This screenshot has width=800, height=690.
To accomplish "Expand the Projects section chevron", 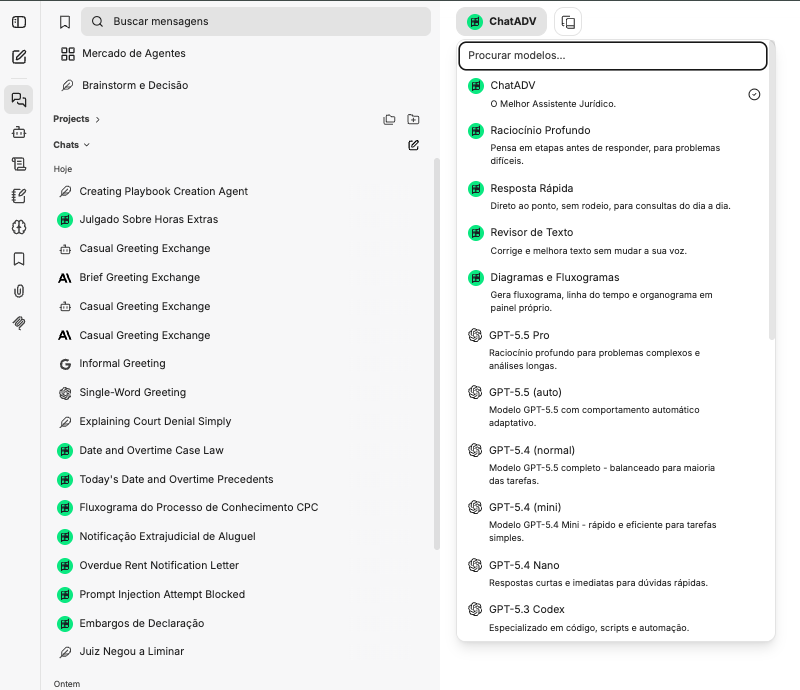I will pos(97,119).
